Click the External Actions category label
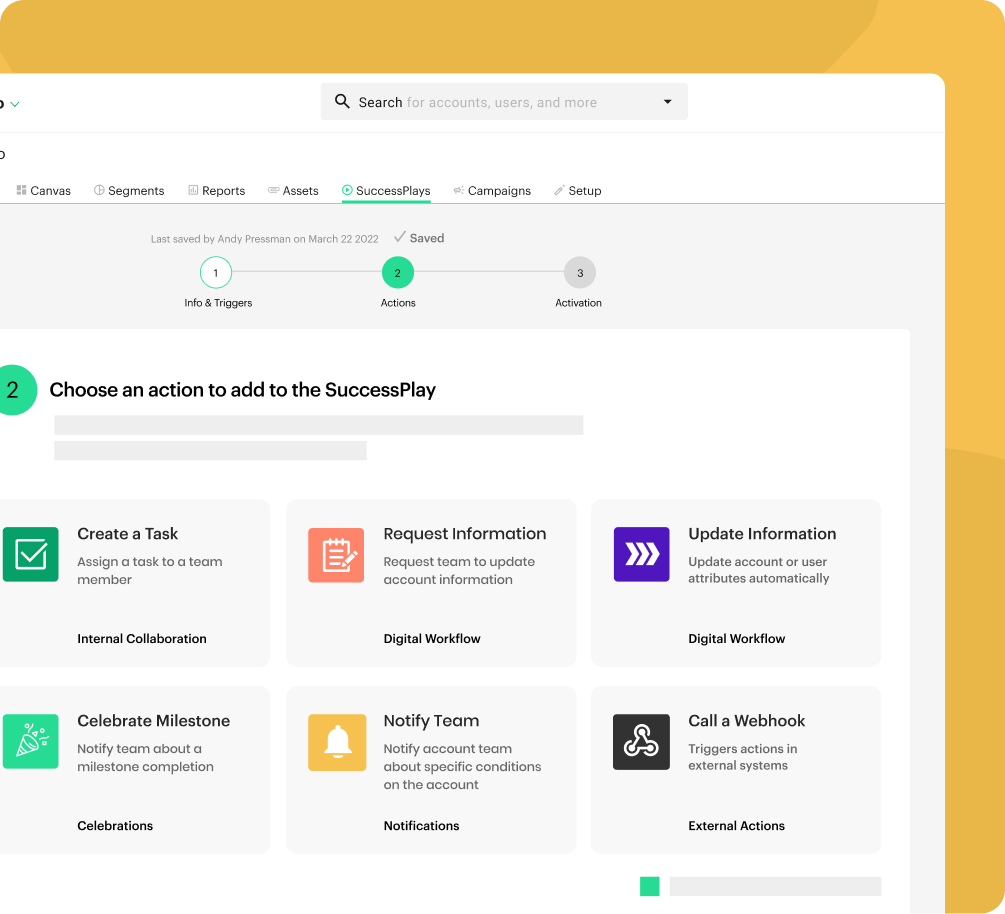 (x=736, y=826)
